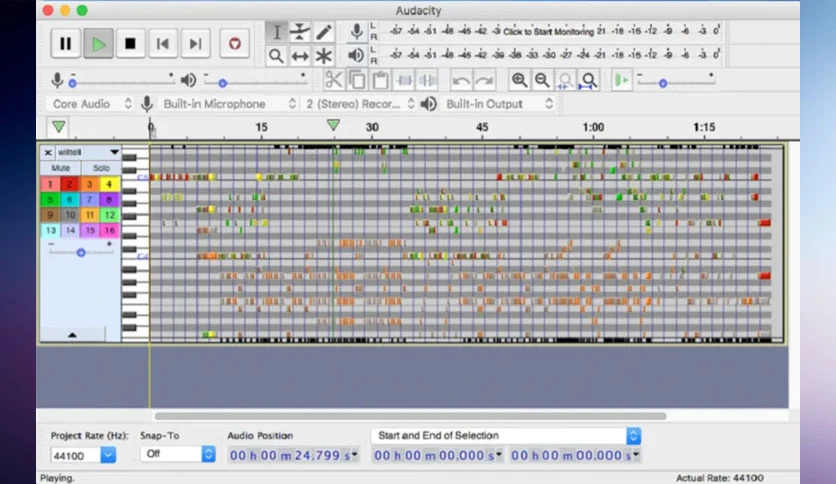The height and width of the screenshot is (484, 836).
Task: Toggle MIDI channel 4 button
Action: point(109,184)
